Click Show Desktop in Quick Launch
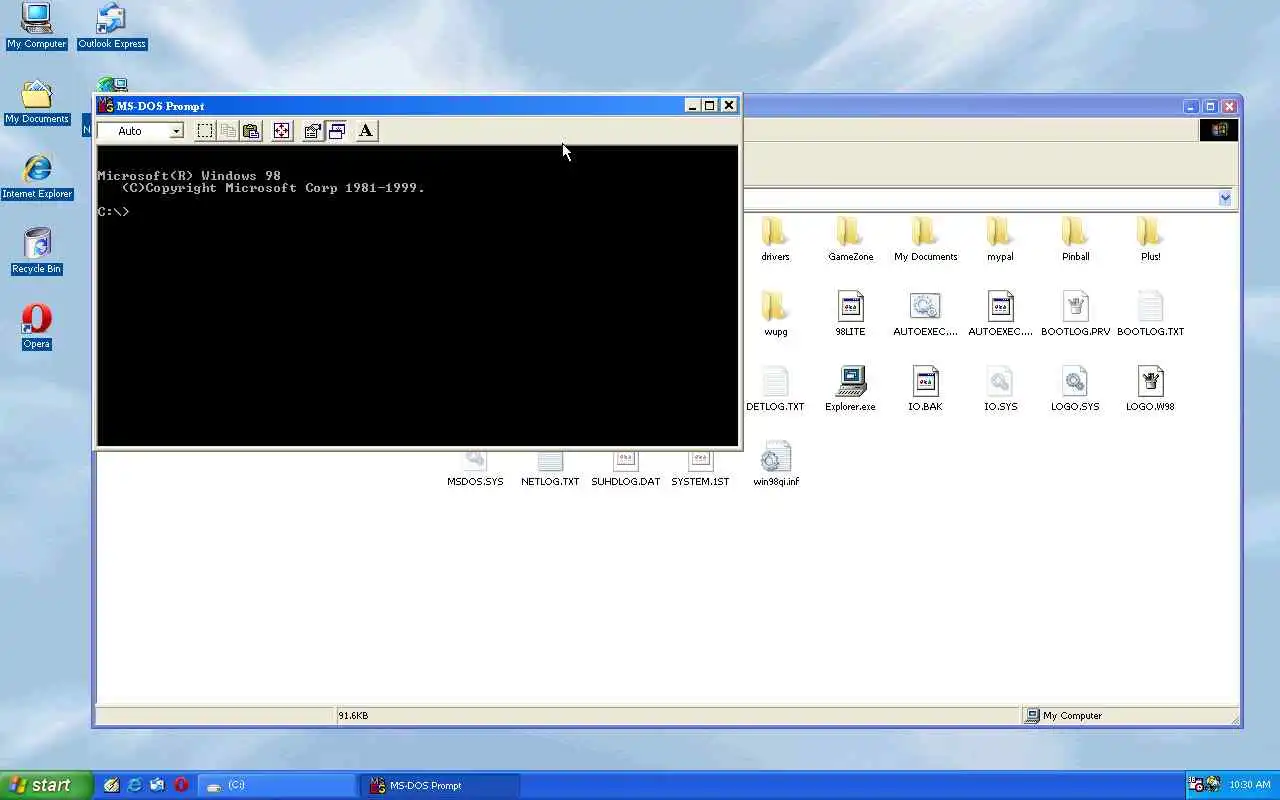The image size is (1280, 800). coord(112,785)
